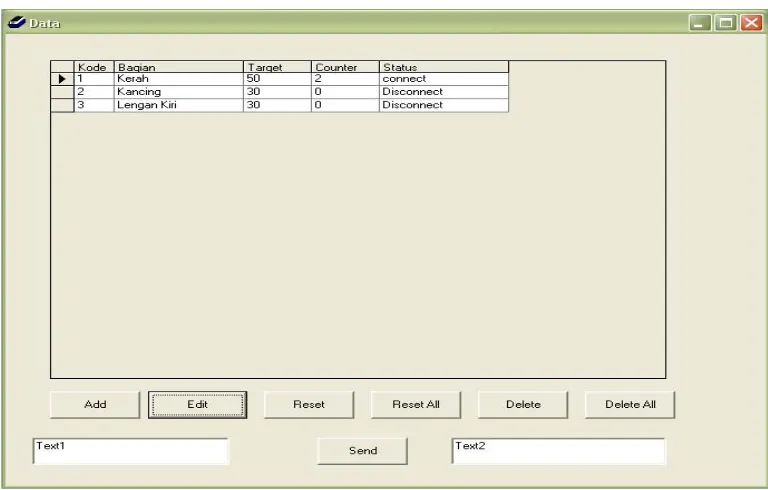The height and width of the screenshot is (490, 768).
Task: Click the Data window title icon
Action: [16, 23]
